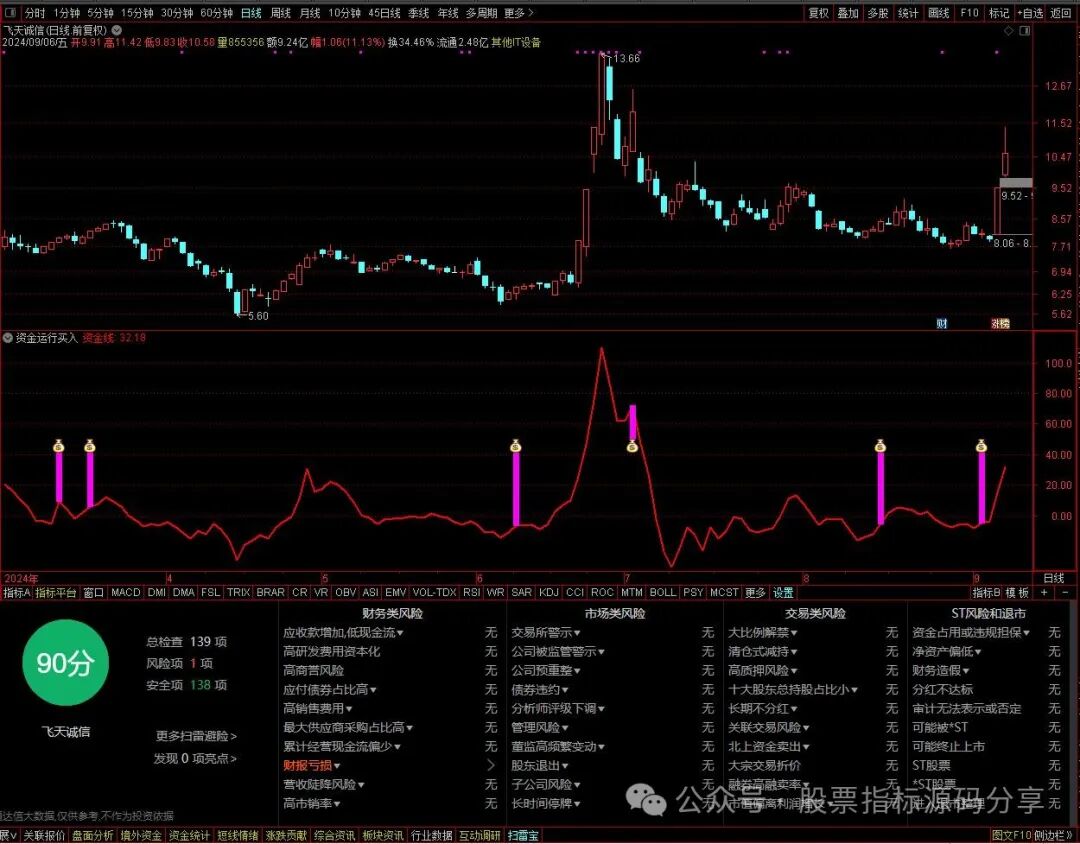The width and height of the screenshot is (1080, 844).
Task: Click the 模板 template button
Action: 1017,593
